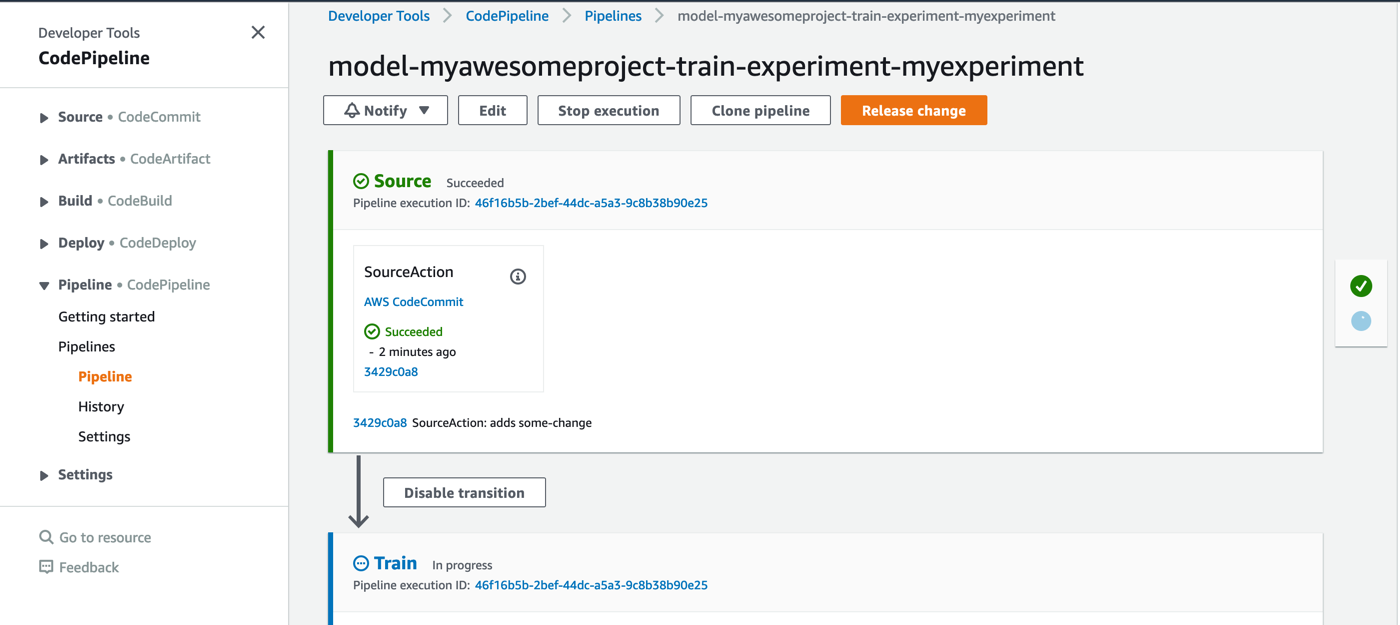Open pipeline History in sidebar
The height and width of the screenshot is (625, 1400).
tap(101, 407)
